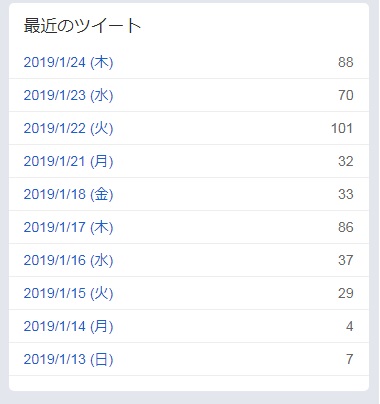The width and height of the screenshot is (380, 404).
Task: Click the tweet count 4
Action: [349, 326]
